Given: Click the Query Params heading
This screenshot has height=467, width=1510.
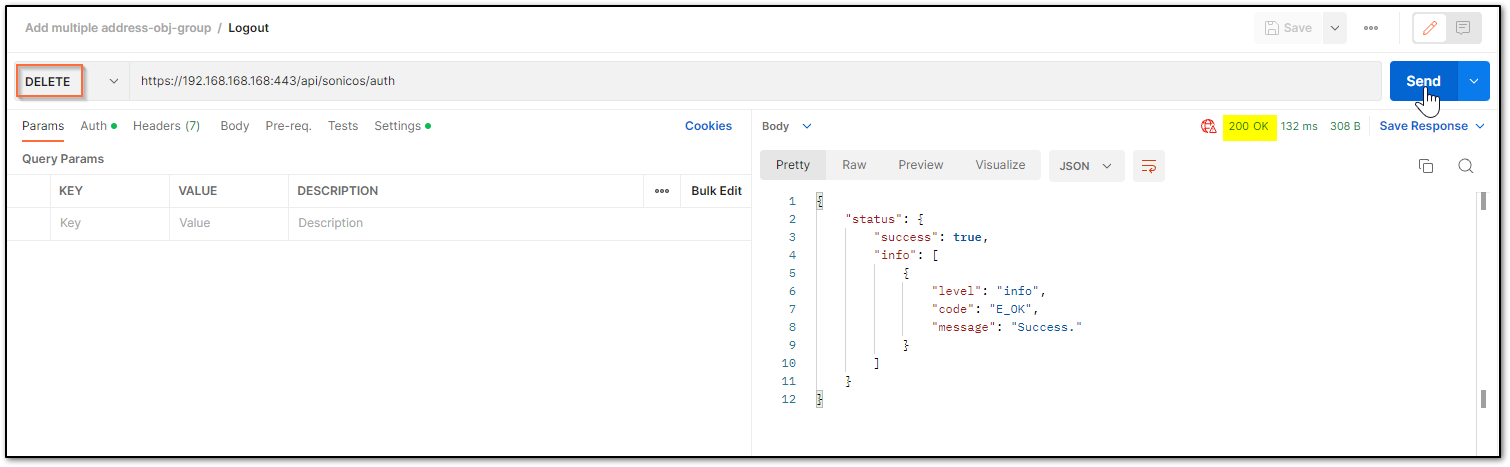Looking at the screenshot, I should (63, 159).
